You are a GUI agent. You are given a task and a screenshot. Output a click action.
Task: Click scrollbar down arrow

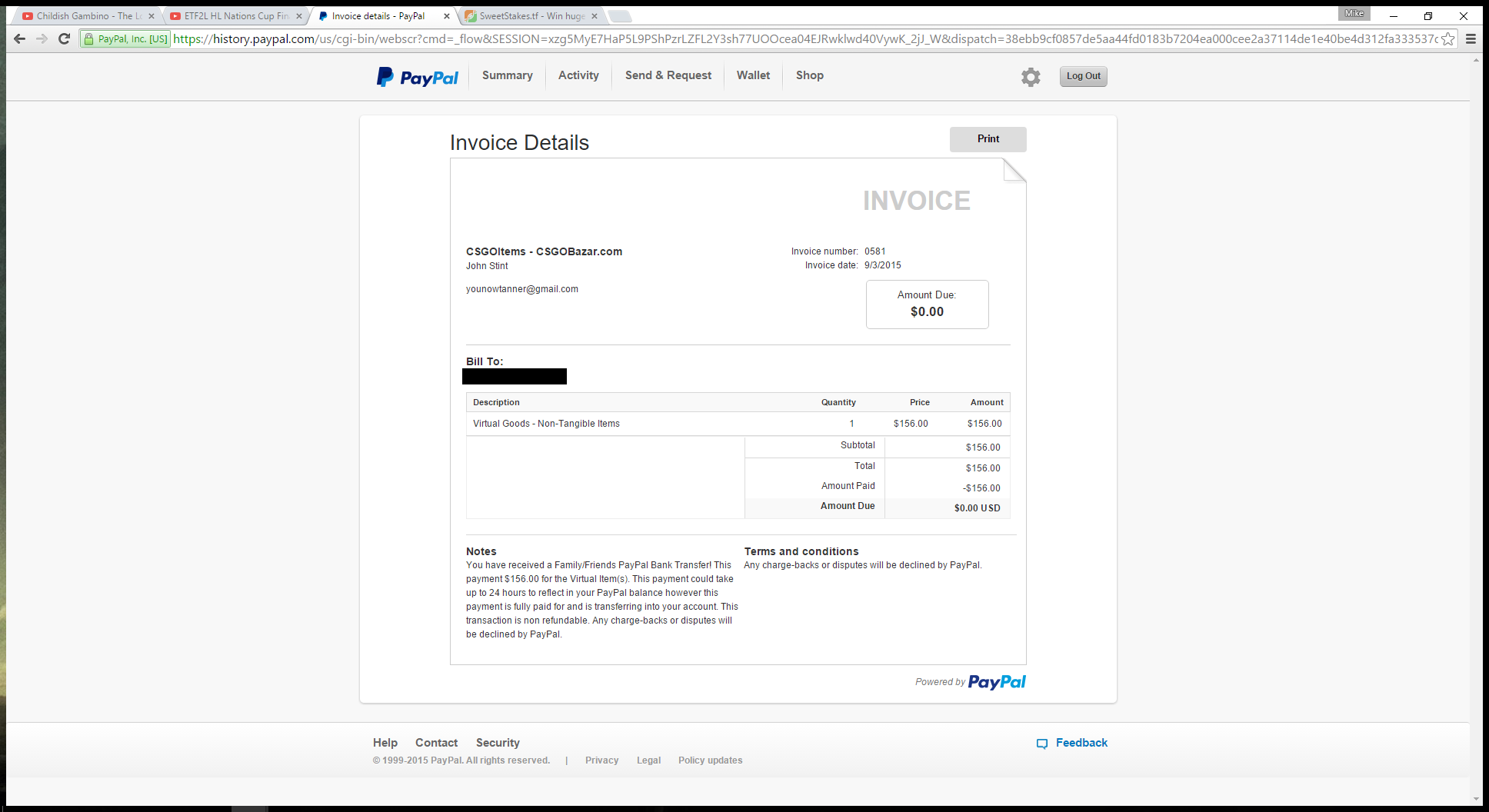pyautogui.click(x=1477, y=800)
